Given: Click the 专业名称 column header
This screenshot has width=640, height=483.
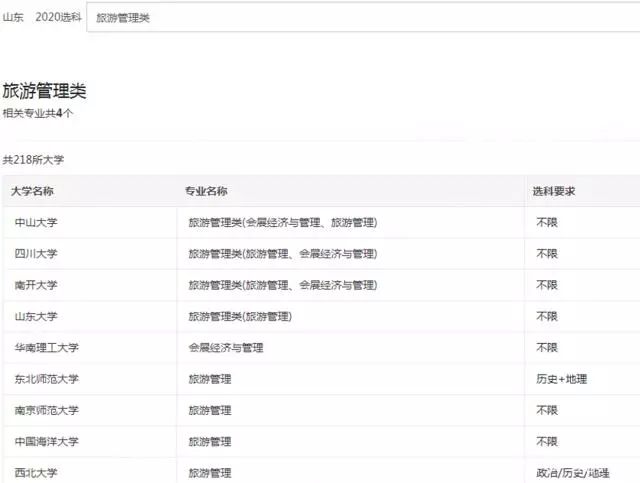Looking at the screenshot, I should click(x=206, y=191).
